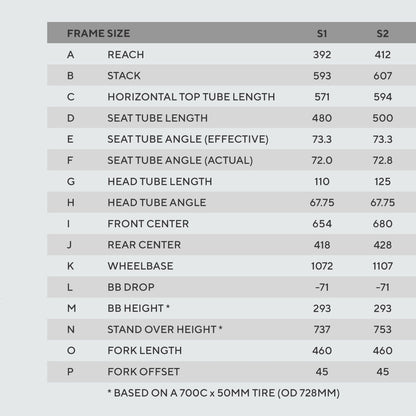
Task: Click SEAT TUBE LENGTH value 500
Action: (x=382, y=118)
